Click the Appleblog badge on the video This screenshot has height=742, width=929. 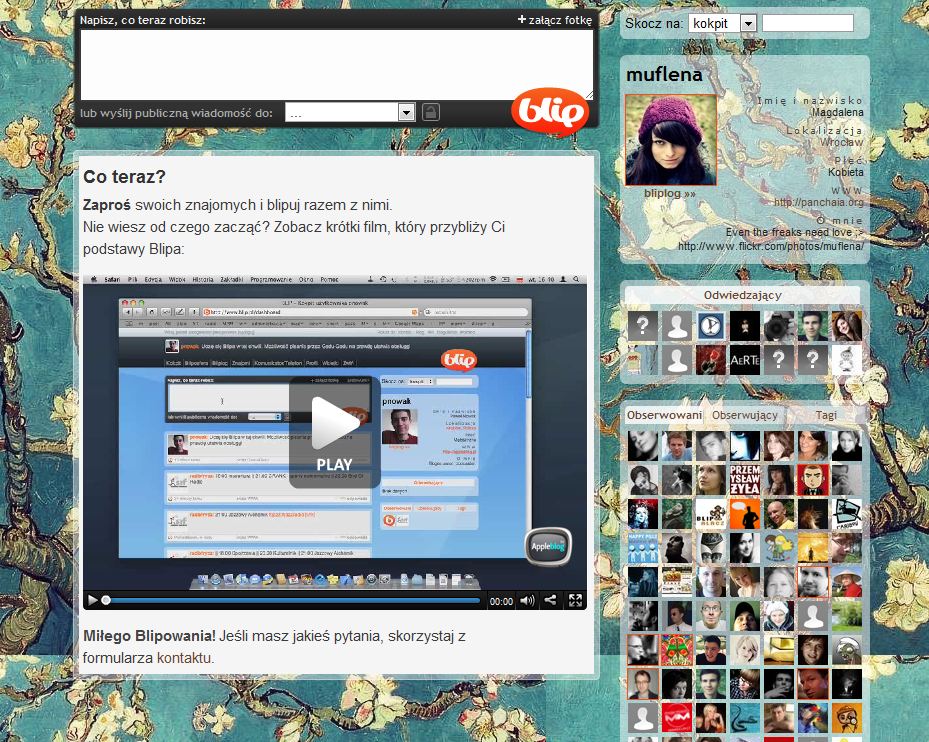(548, 546)
